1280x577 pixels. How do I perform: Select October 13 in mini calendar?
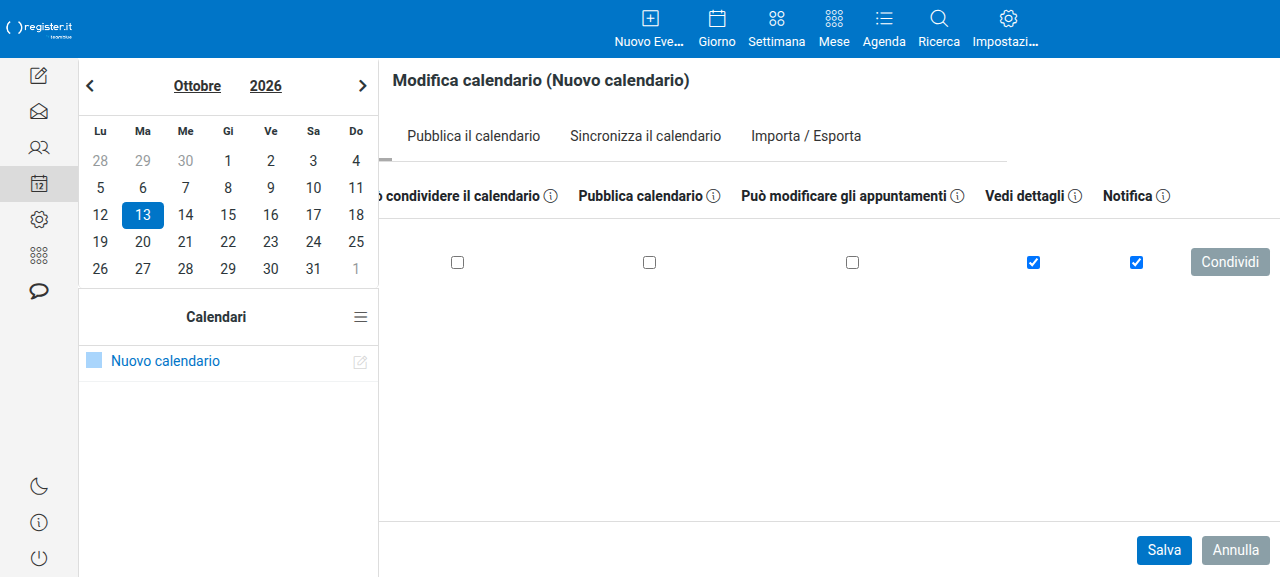pyautogui.click(x=143, y=215)
